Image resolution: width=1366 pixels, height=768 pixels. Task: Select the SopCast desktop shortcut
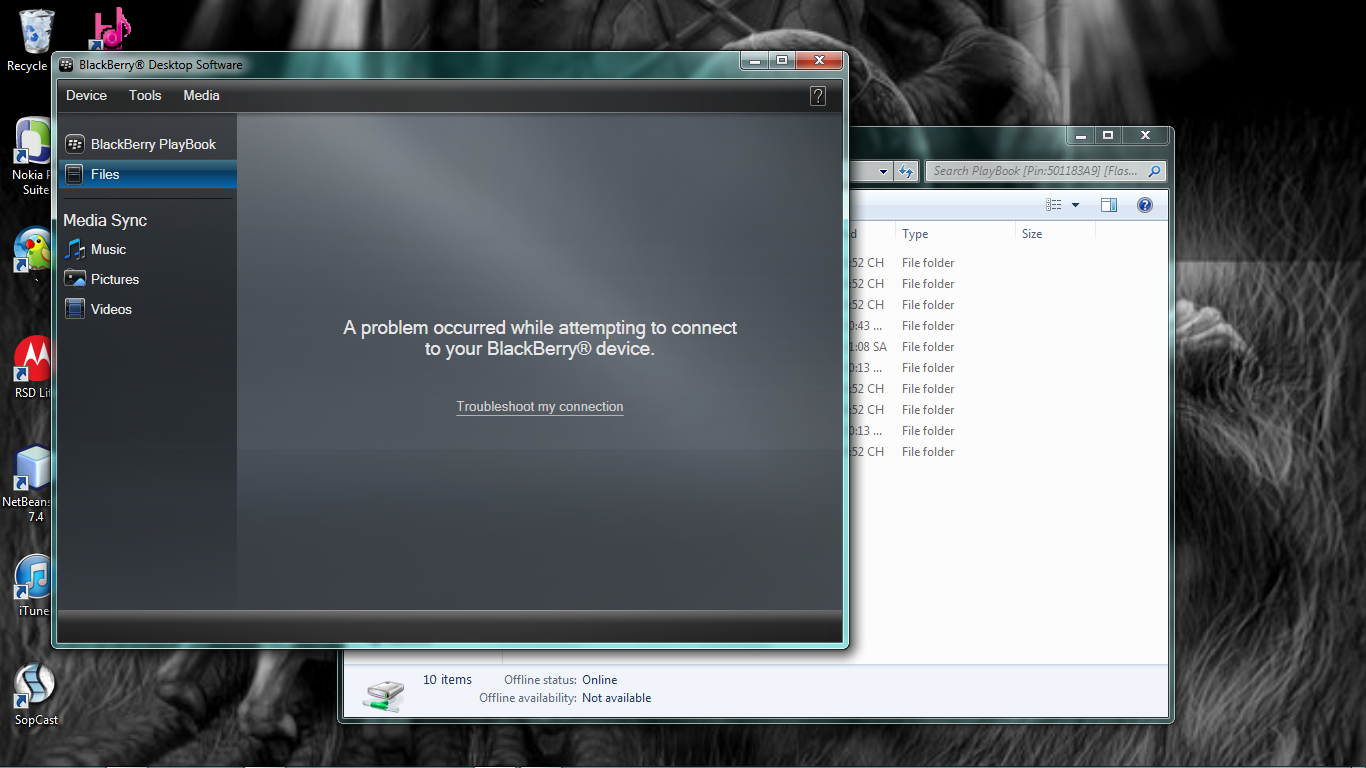click(x=34, y=694)
